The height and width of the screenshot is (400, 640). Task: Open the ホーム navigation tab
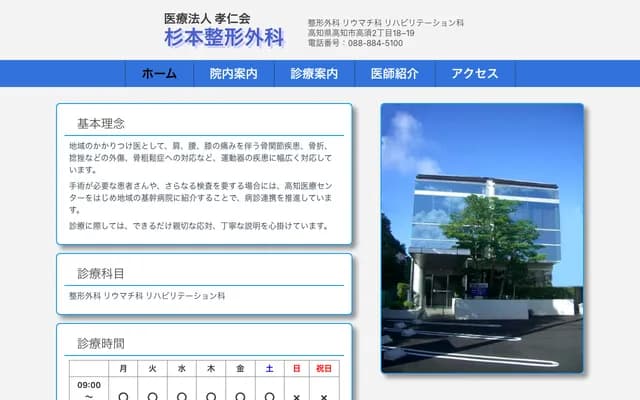pyautogui.click(x=159, y=74)
